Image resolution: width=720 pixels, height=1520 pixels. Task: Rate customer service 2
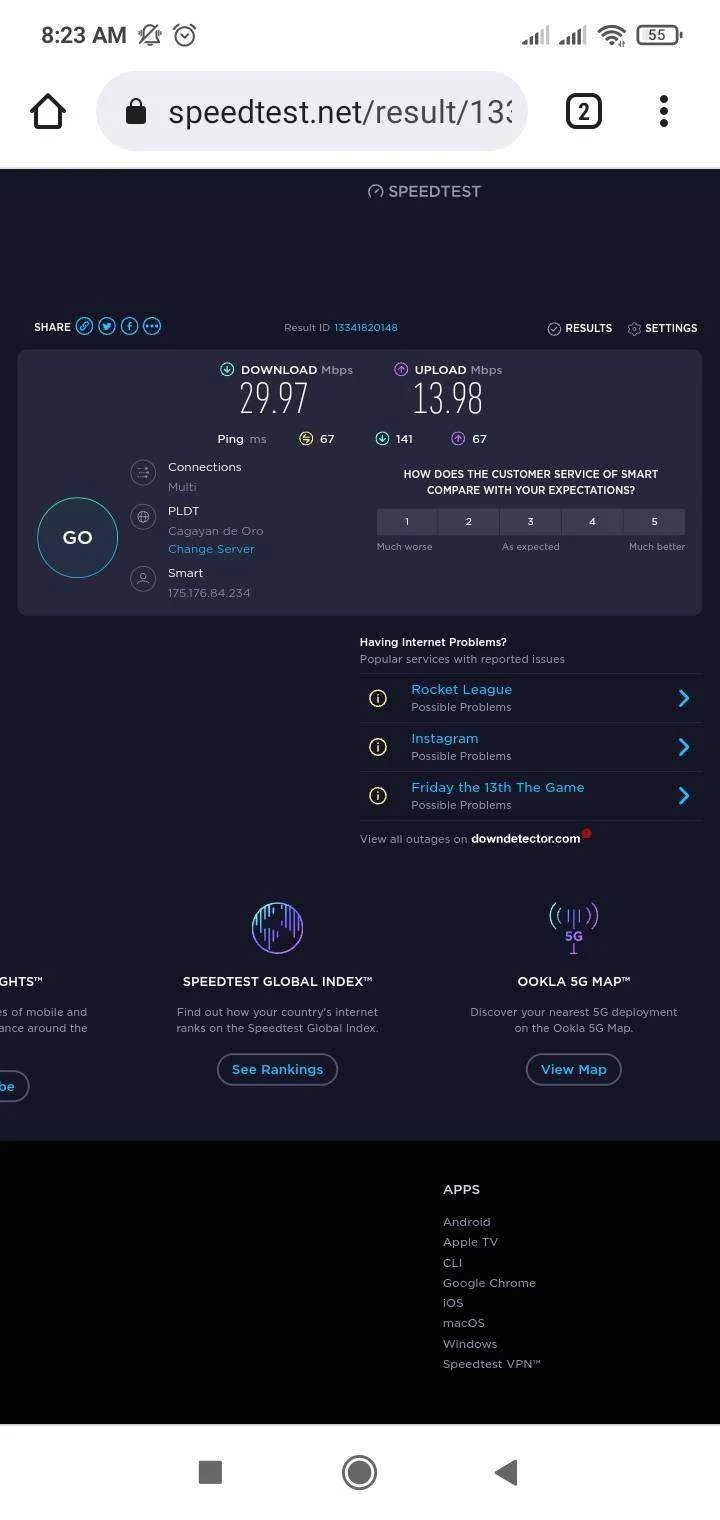[468, 522]
